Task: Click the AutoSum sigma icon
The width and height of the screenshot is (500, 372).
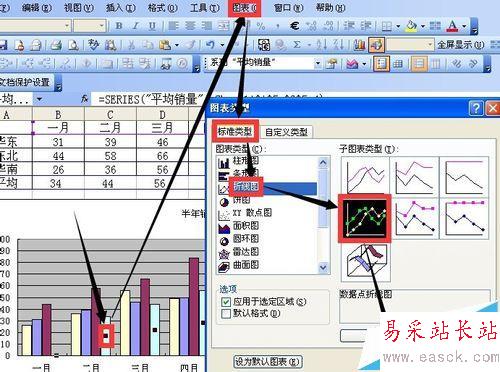Action: (x=297, y=45)
